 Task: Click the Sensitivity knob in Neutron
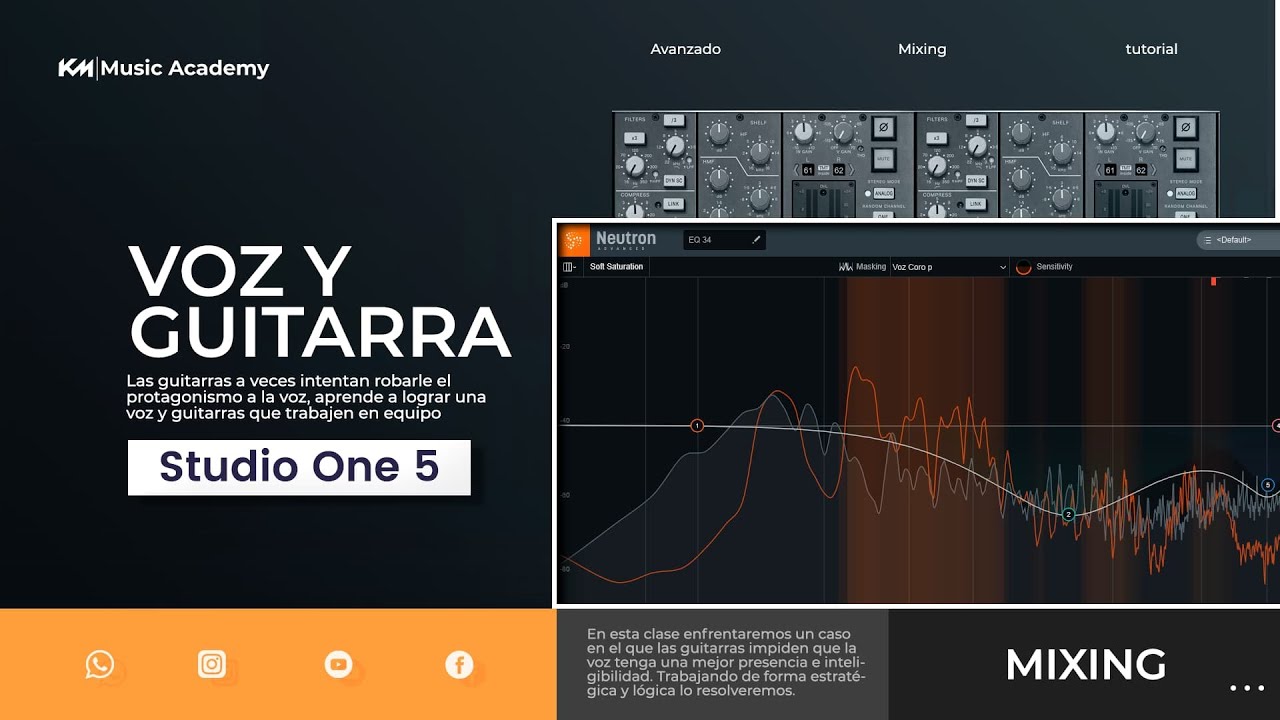click(x=1023, y=267)
